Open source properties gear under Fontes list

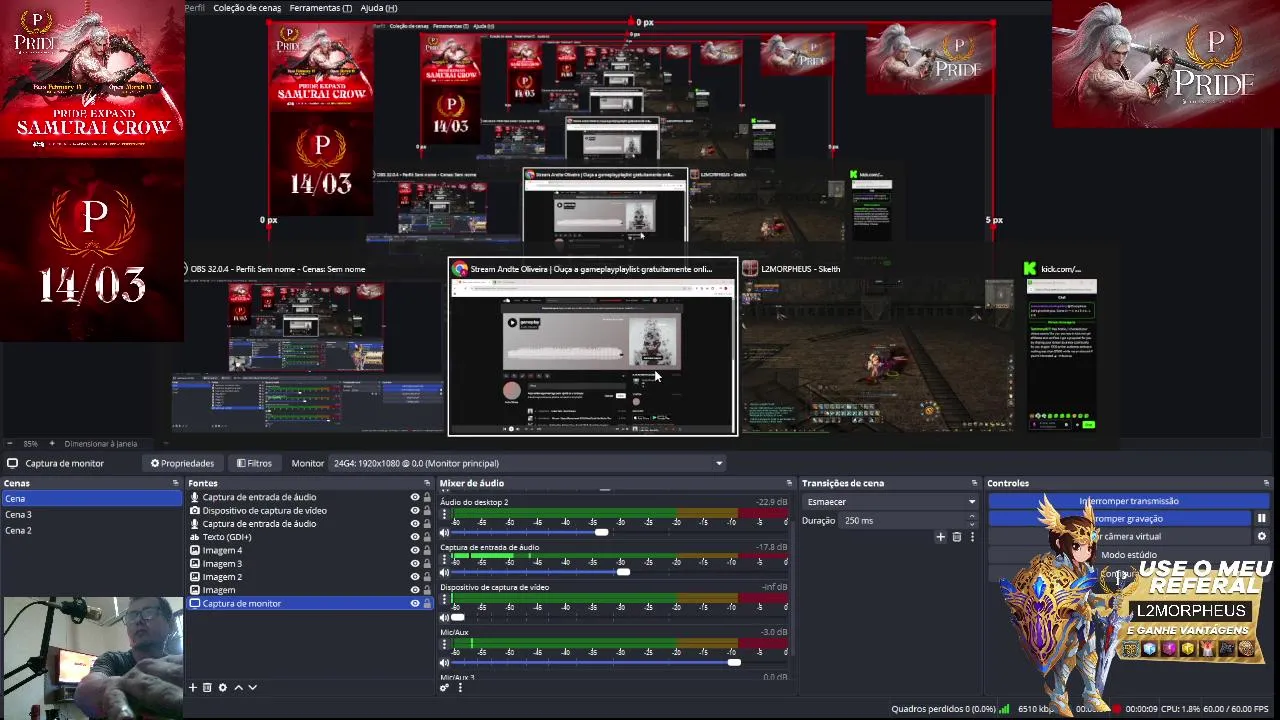coord(222,687)
